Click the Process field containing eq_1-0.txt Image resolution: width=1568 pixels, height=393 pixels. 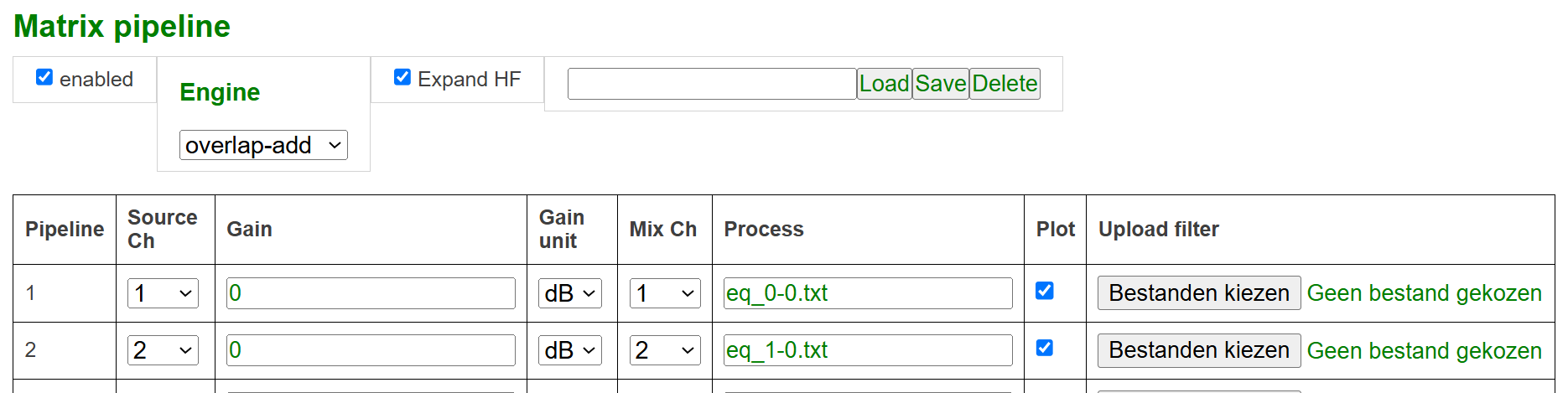(868, 350)
